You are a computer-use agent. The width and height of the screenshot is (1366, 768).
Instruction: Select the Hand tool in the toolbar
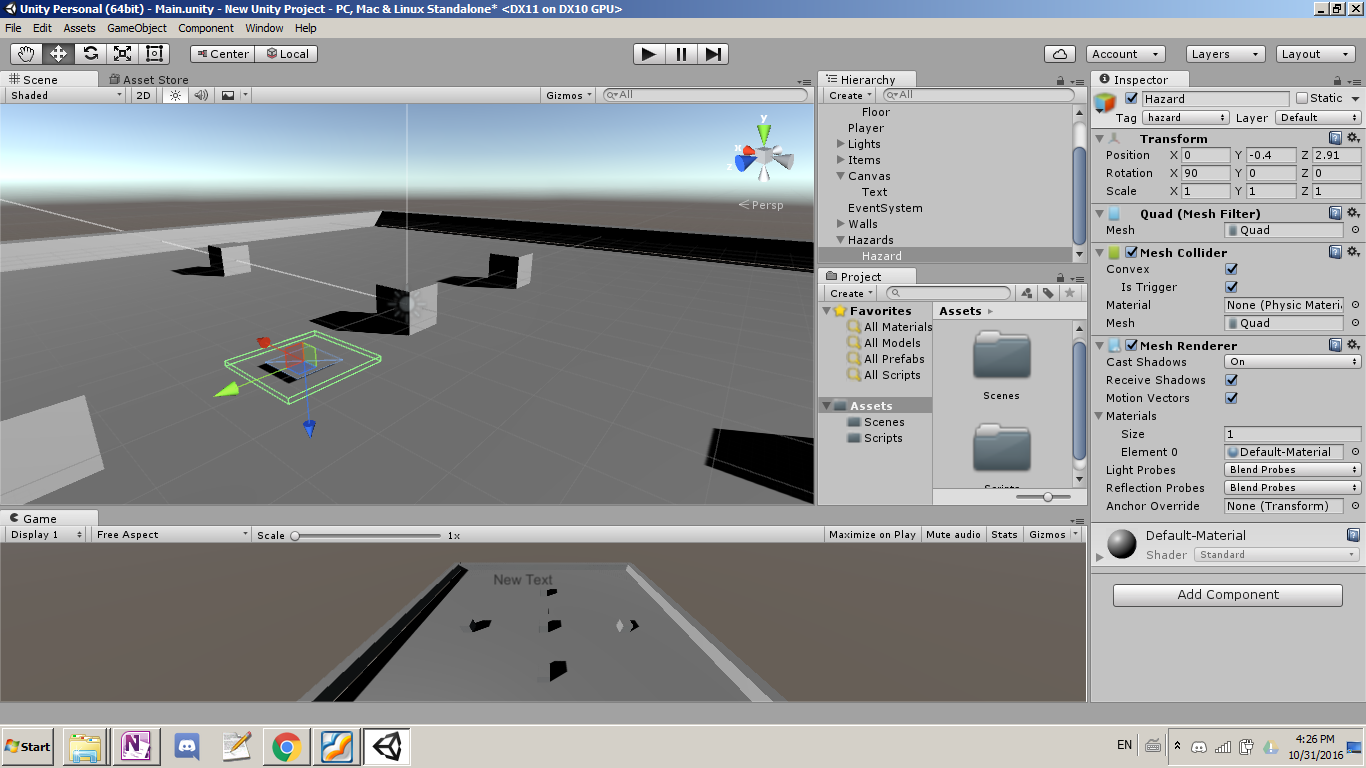coord(24,54)
